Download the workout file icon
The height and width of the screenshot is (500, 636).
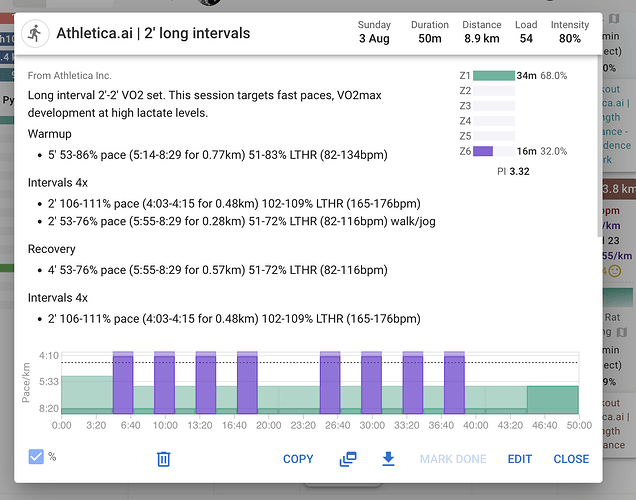(x=388, y=459)
